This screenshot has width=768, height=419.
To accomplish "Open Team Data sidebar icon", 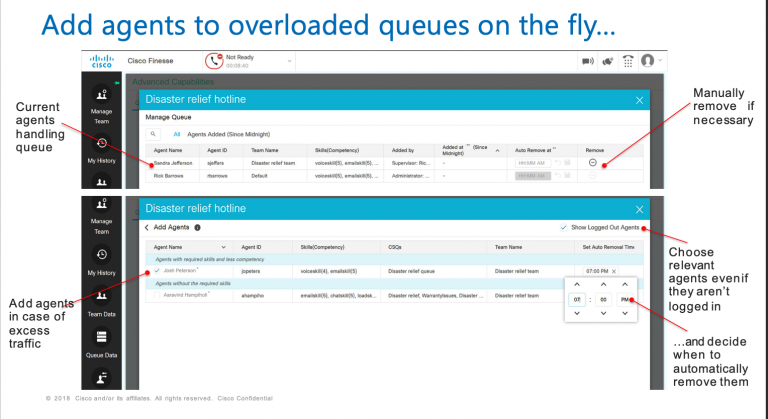I will pyautogui.click(x=102, y=300).
